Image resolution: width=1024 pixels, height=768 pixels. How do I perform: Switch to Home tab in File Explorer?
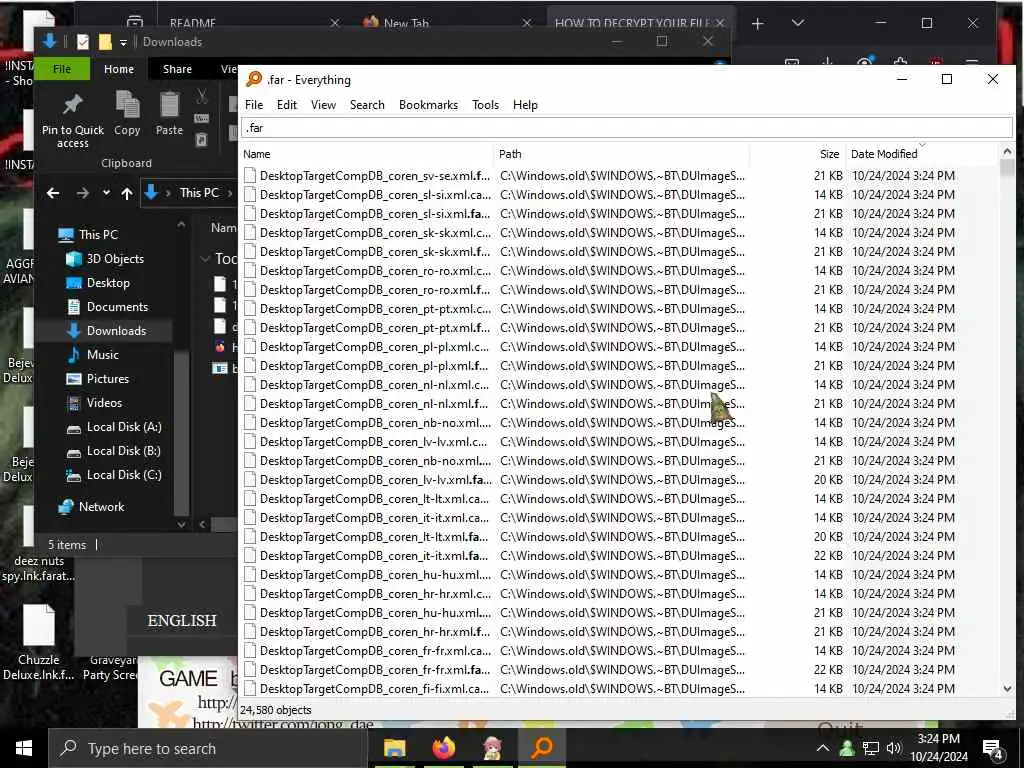click(119, 69)
